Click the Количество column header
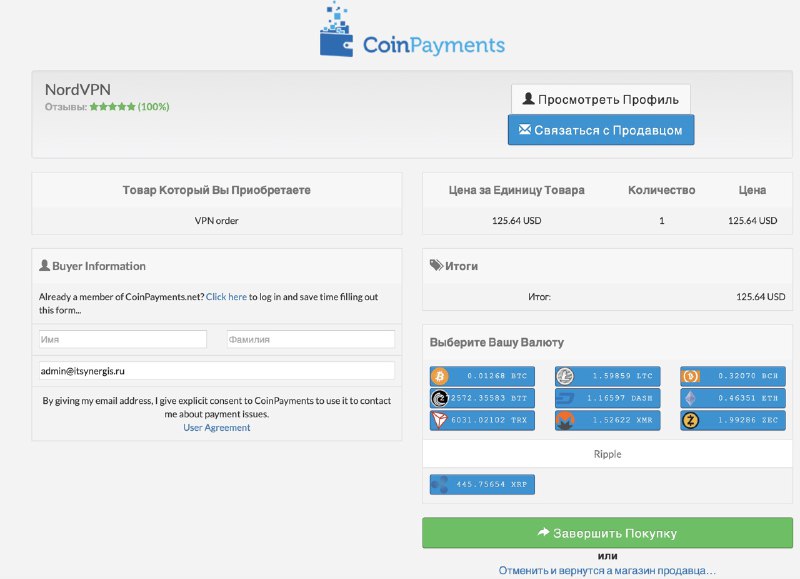Viewport: 800px width, 579px height. (661, 190)
